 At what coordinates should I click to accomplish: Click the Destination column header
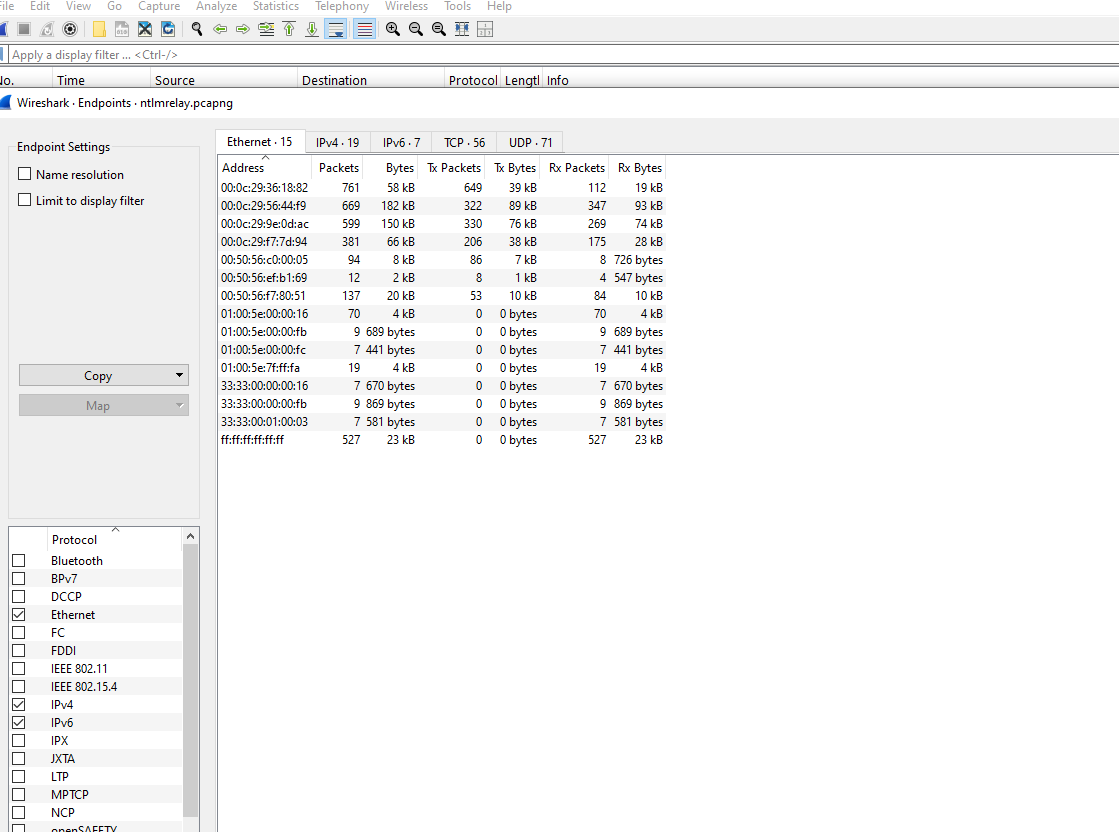[x=370, y=80]
